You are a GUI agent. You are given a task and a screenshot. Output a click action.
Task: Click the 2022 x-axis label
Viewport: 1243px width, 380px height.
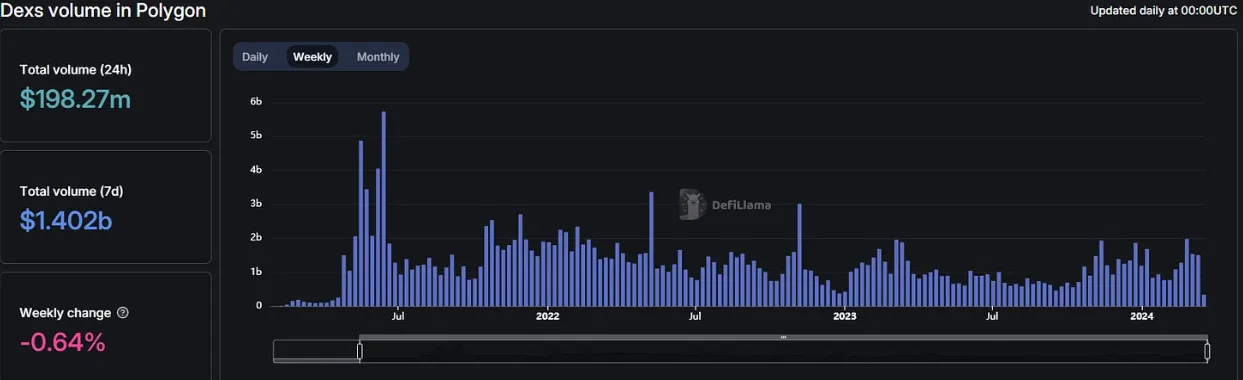click(x=547, y=317)
